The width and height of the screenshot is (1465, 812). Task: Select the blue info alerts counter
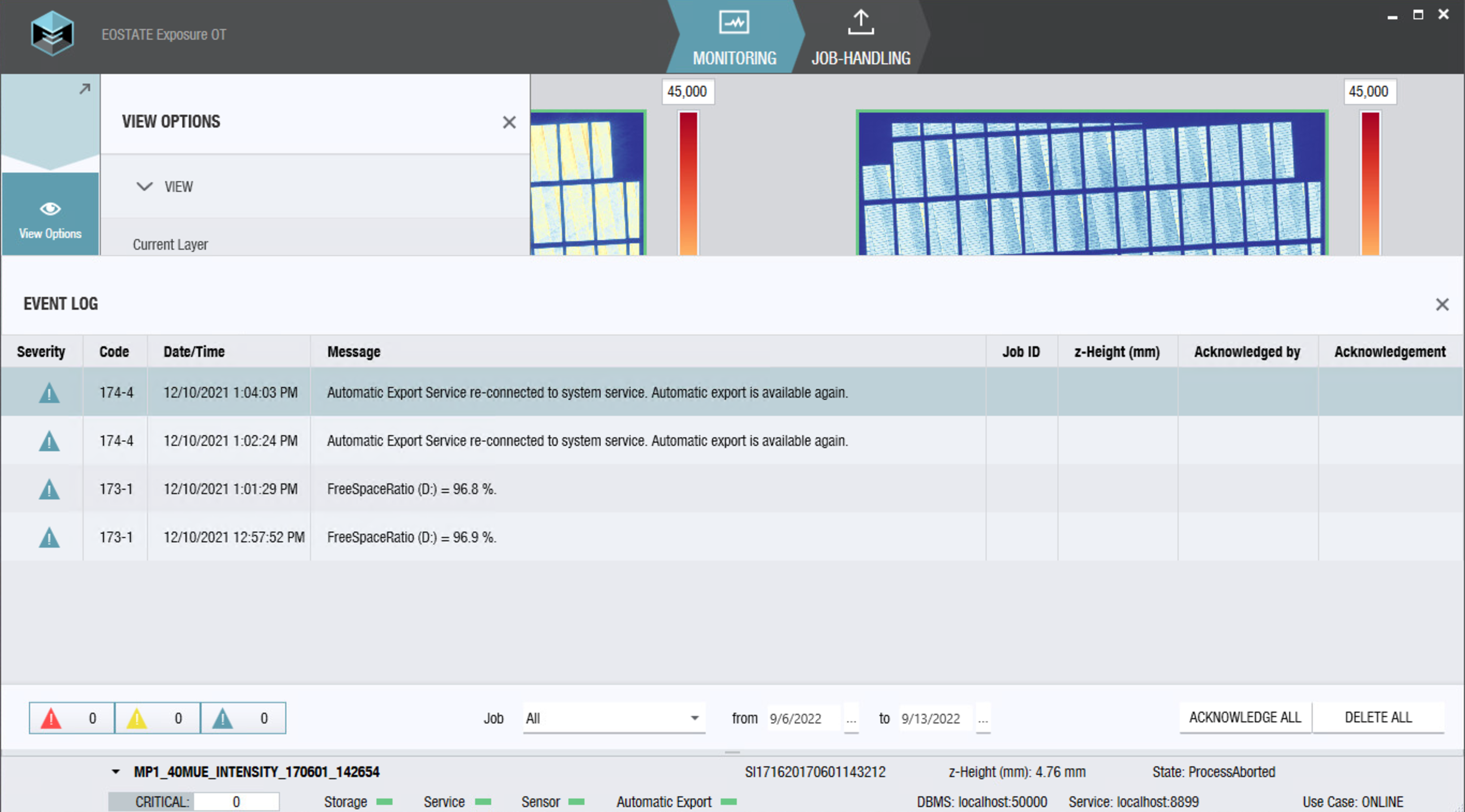[x=243, y=718]
